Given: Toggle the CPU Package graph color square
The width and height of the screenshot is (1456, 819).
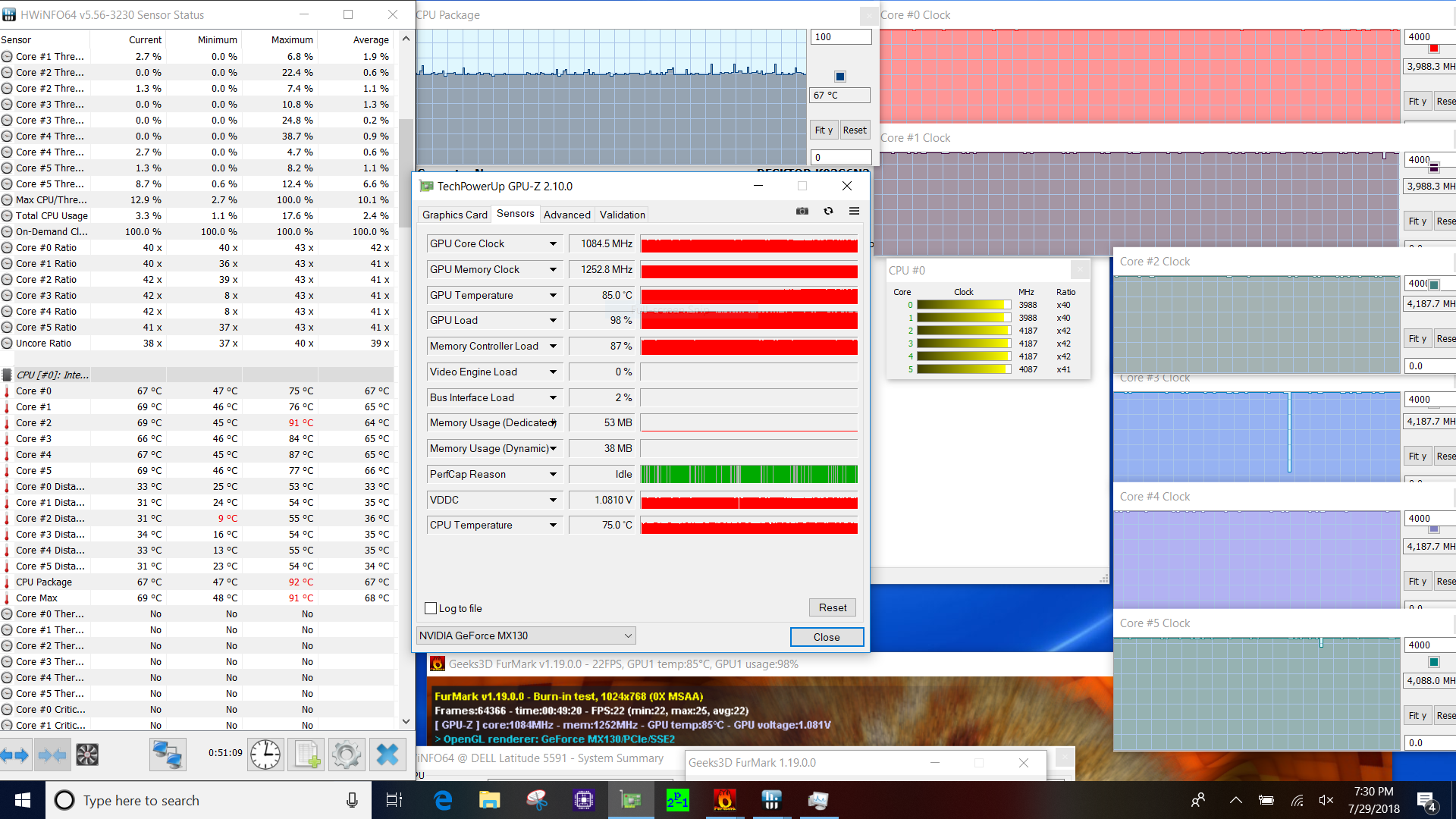Looking at the screenshot, I should pyautogui.click(x=839, y=77).
